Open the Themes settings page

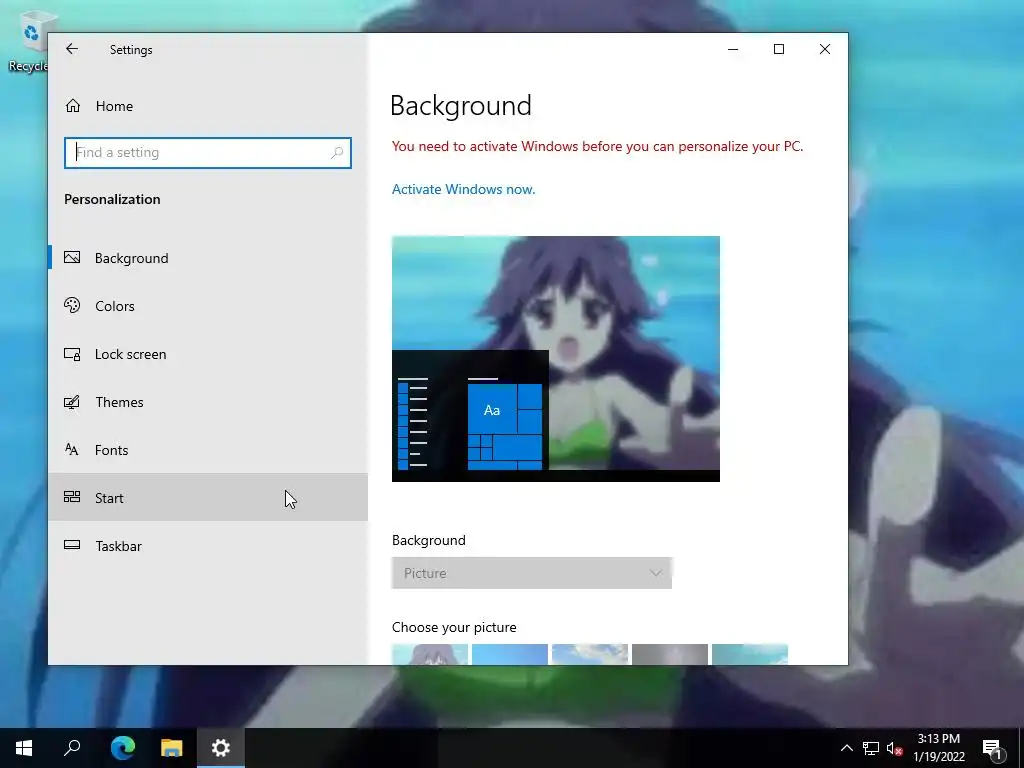[208, 402]
